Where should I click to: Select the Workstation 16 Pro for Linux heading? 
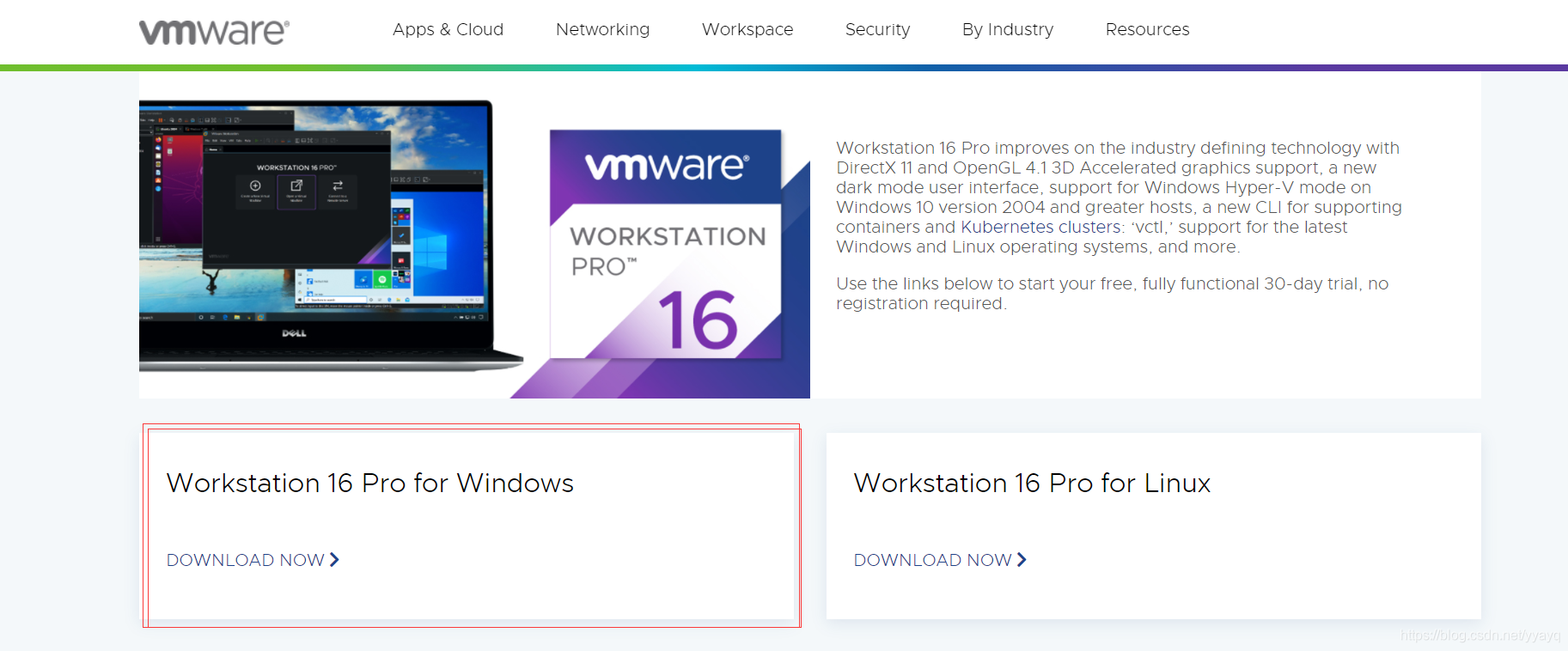[1032, 483]
